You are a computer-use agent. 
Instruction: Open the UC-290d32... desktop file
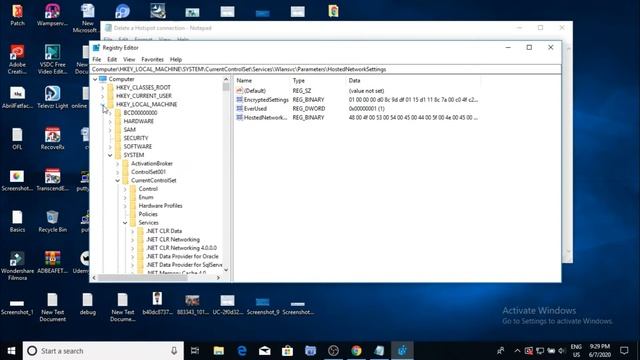227,304
